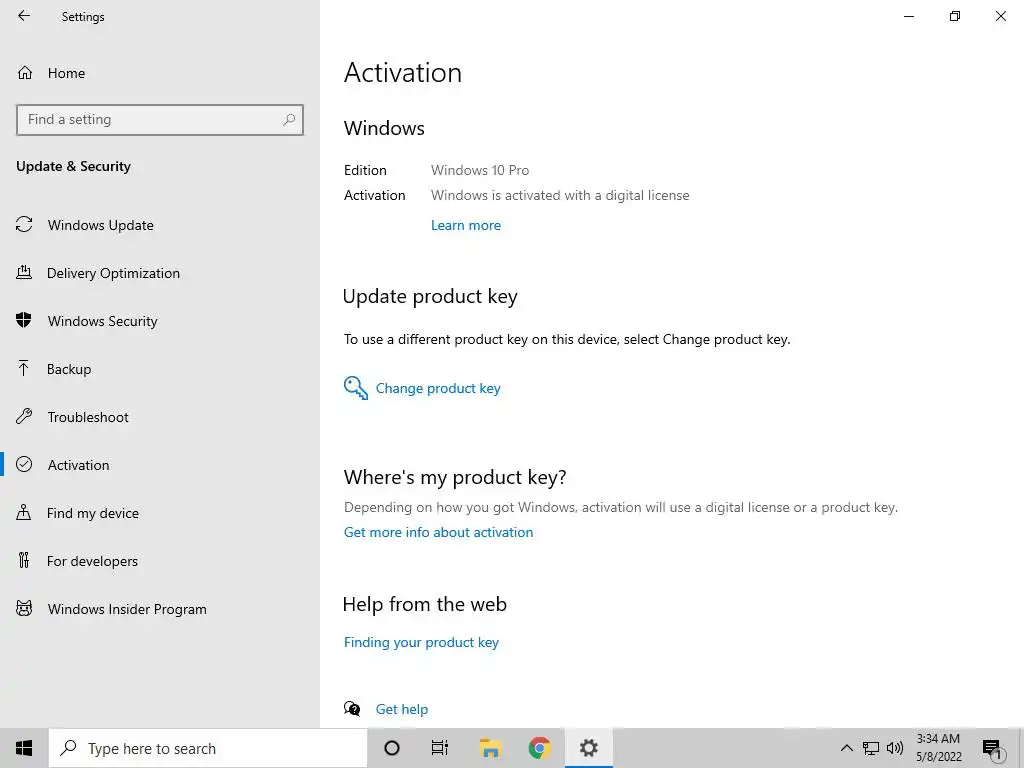Restore down the Settings window

(955, 16)
